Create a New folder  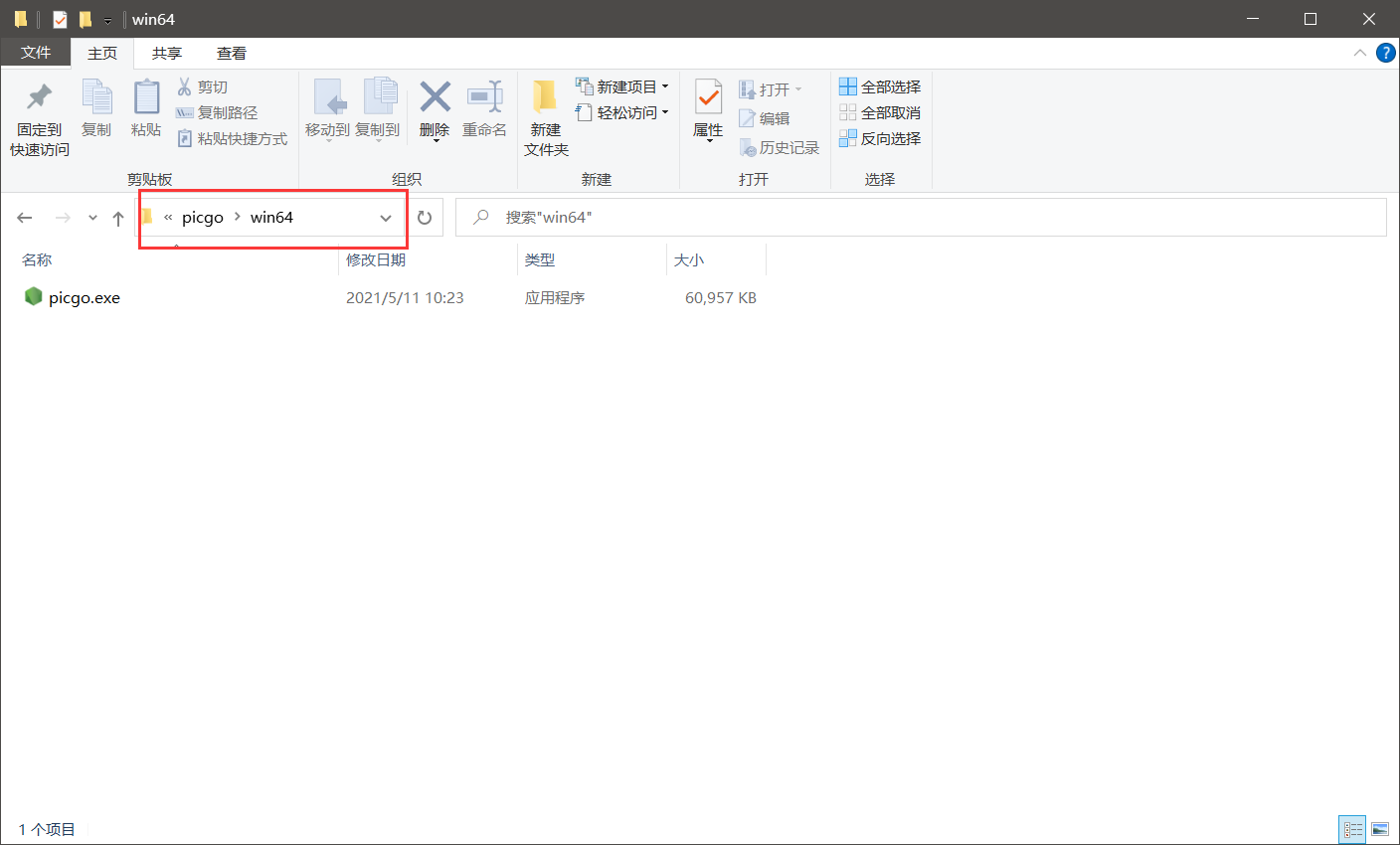click(x=546, y=118)
